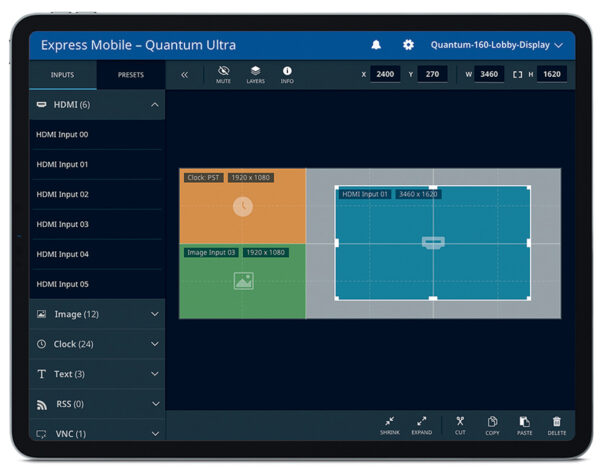Select HDMI Input 03 from list
605x471 pixels.
pyautogui.click(x=62, y=224)
